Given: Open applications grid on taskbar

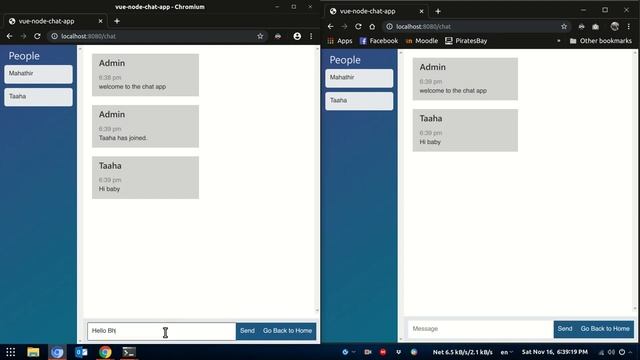Looking at the screenshot, I should [11, 352].
